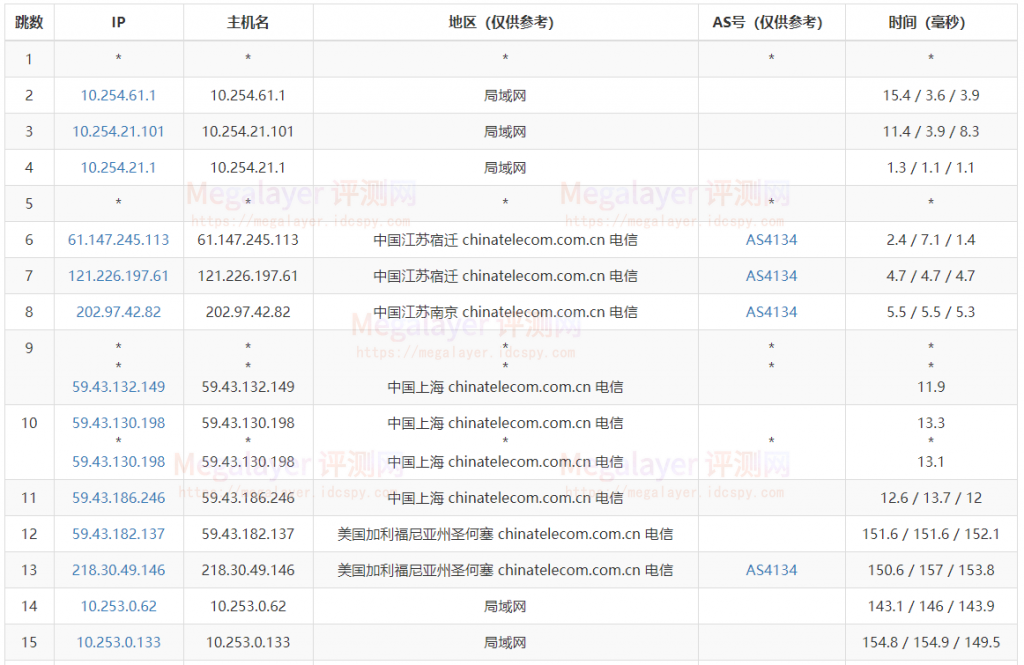
Task: Select hostname text 61.147.245.113
Action: [x=248, y=240]
